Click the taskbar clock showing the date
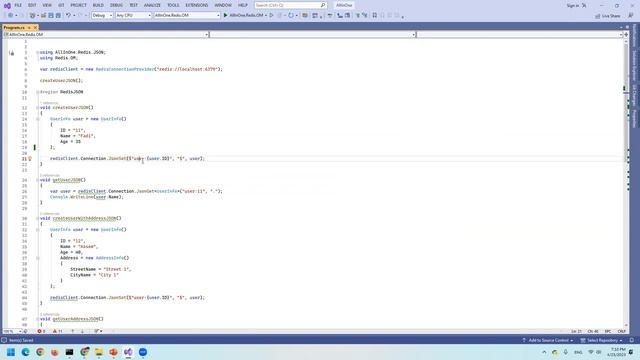Viewport: 640px width, 360px height. [x=616, y=352]
